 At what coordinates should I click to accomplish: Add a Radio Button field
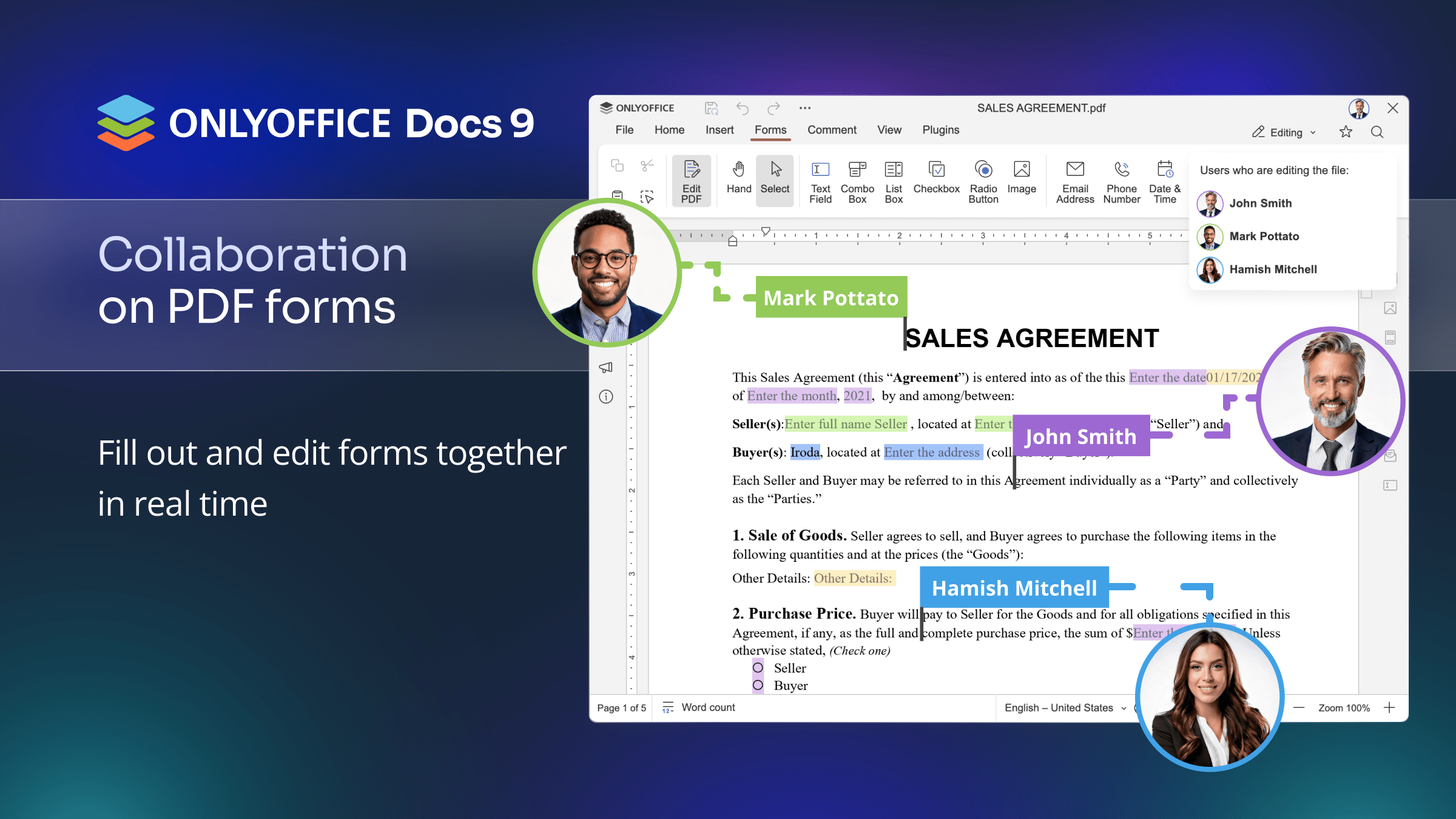click(x=983, y=181)
